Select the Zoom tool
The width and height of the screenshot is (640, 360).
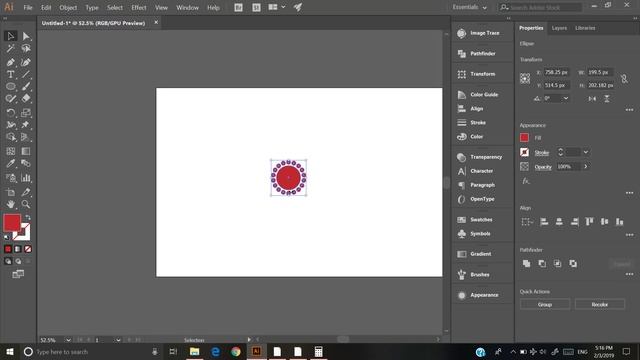click(x=26, y=204)
